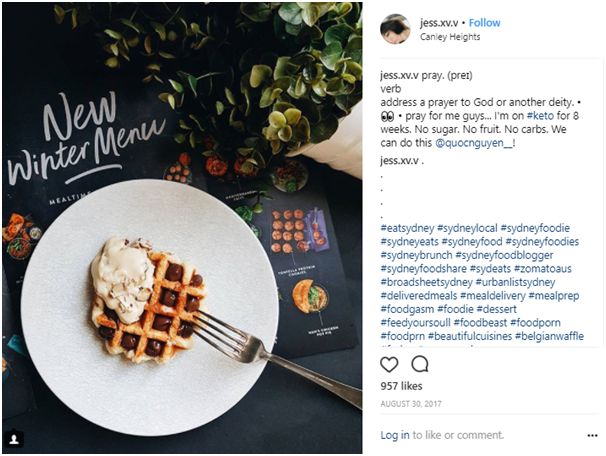Open the #broadsheetsydney hashtag
This screenshot has width=606, height=456.
point(426,282)
